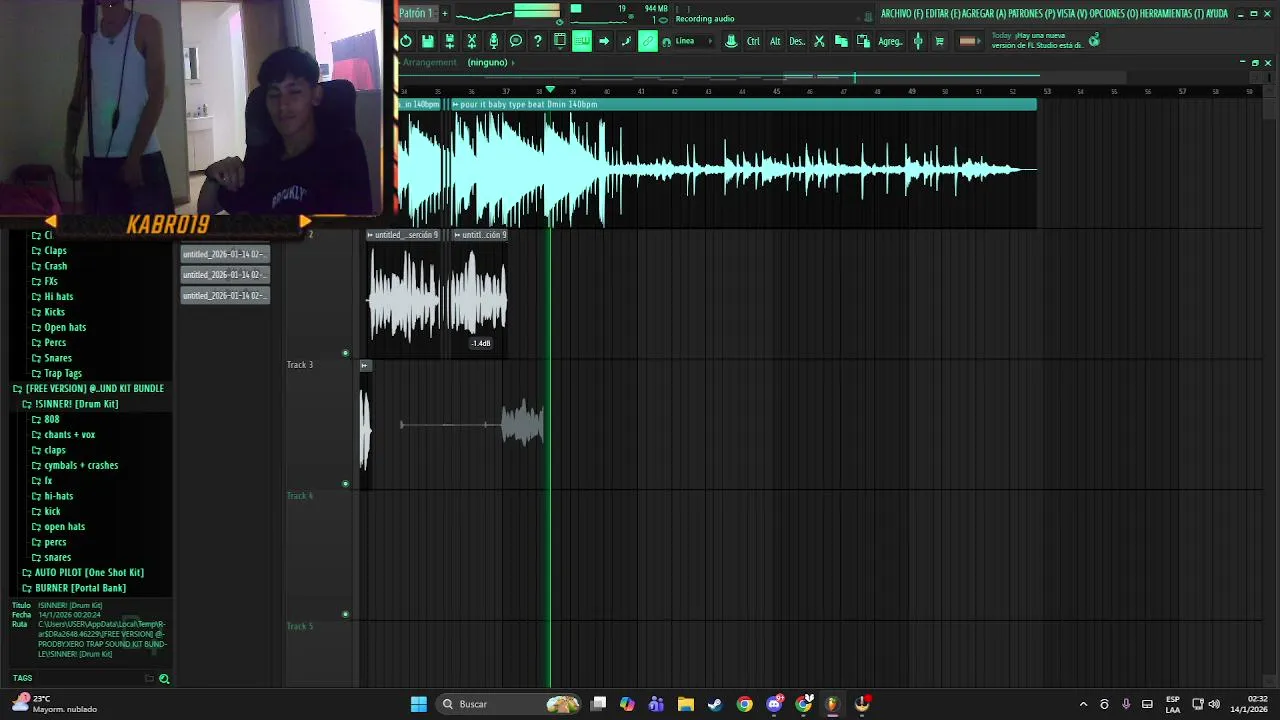The image size is (1280, 720).
Task: Open the AYUDA menu
Action: pyautogui.click(x=1217, y=14)
